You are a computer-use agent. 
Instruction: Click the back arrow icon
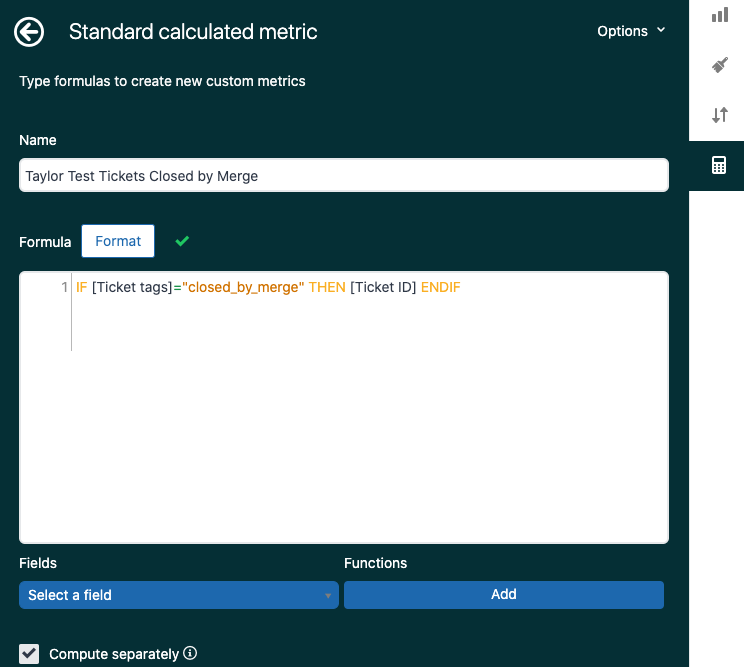[29, 32]
